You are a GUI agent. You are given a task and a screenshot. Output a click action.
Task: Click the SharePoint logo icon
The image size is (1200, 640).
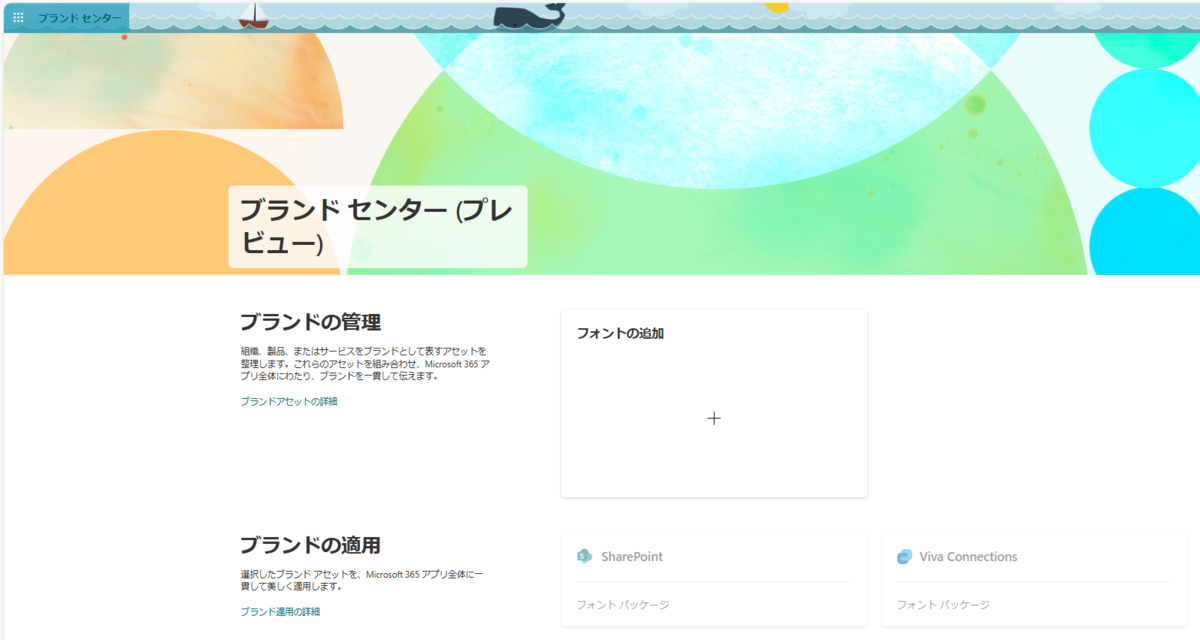click(585, 556)
